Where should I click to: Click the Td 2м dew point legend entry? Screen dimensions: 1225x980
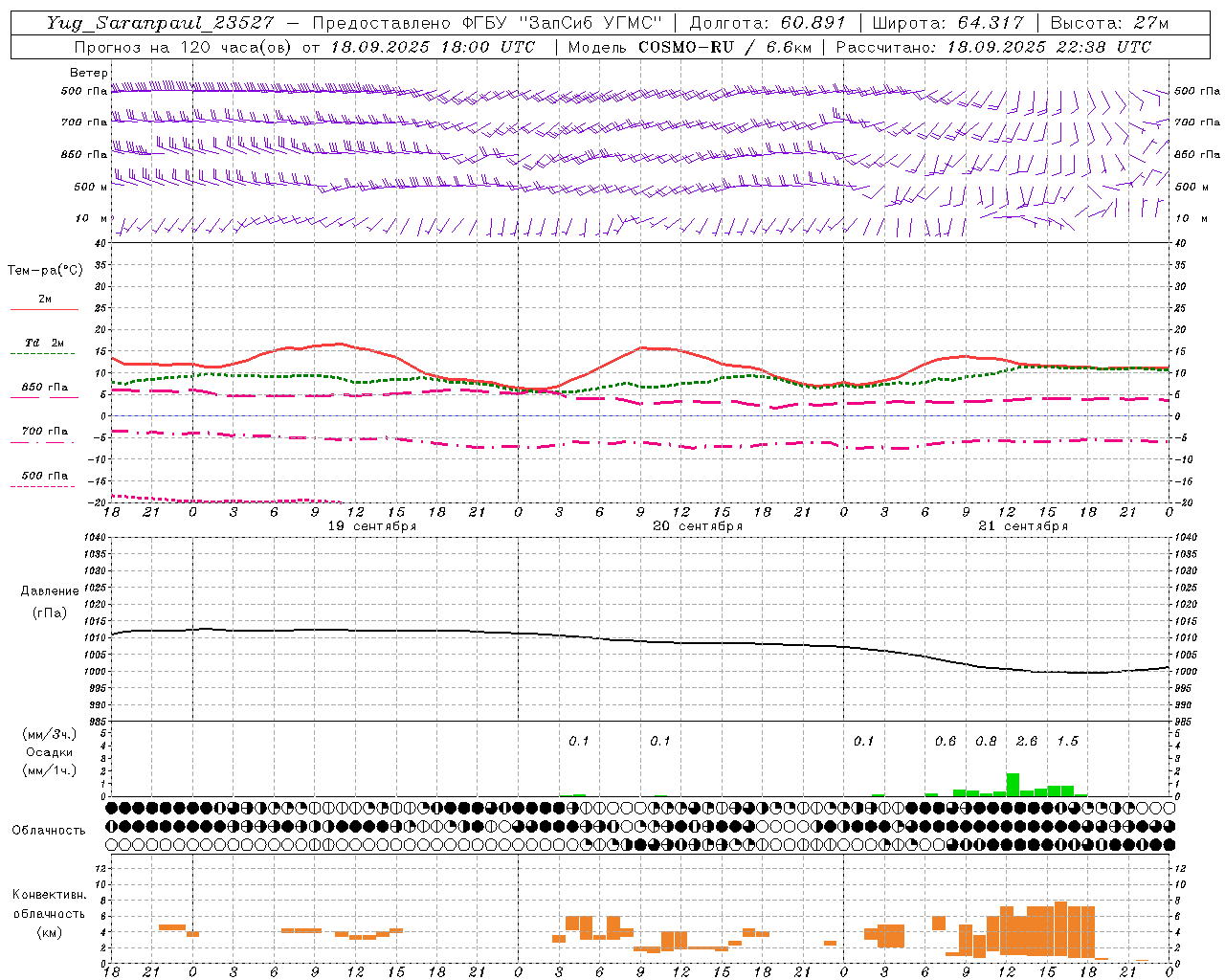click(44, 343)
